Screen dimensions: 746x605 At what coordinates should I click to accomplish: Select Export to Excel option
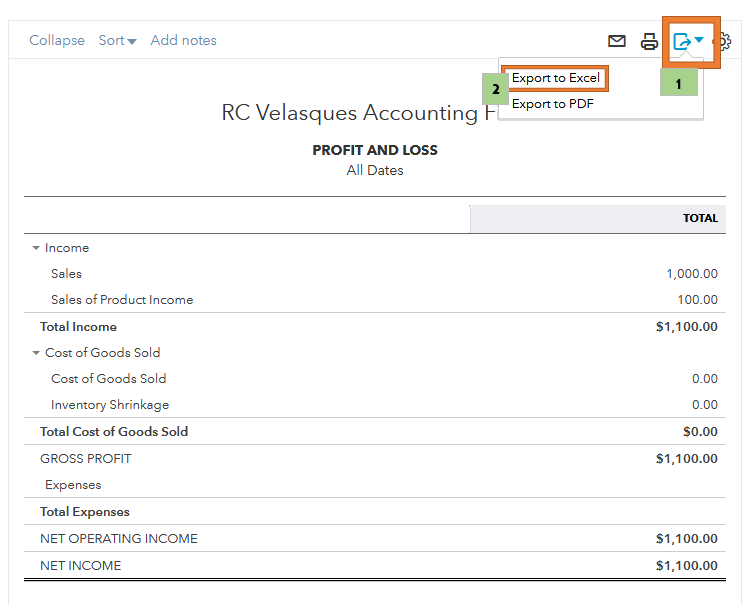coord(556,78)
